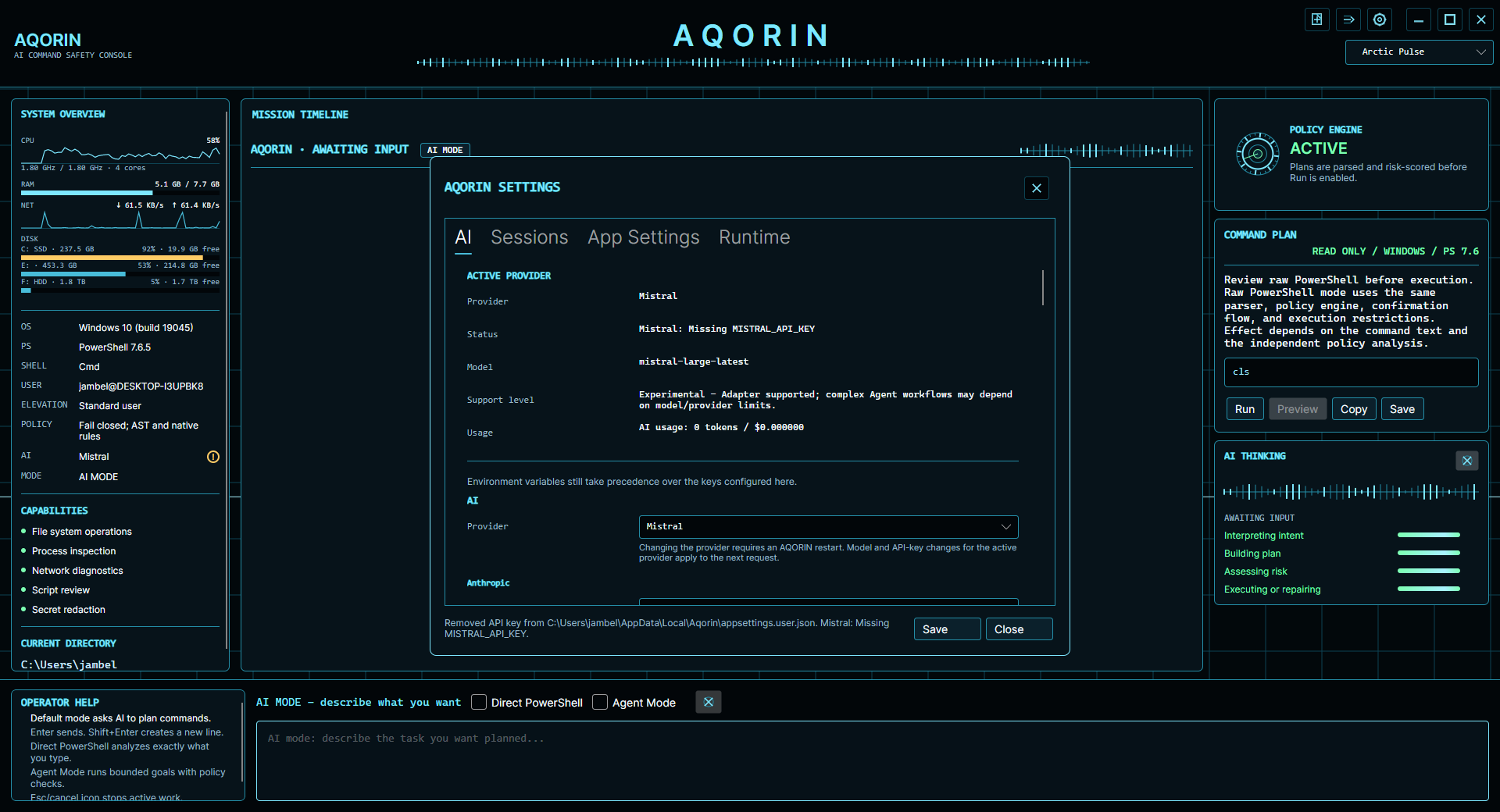Click the Preview button in Command Plan
Viewport: 1500px width, 812px height.
click(1298, 409)
